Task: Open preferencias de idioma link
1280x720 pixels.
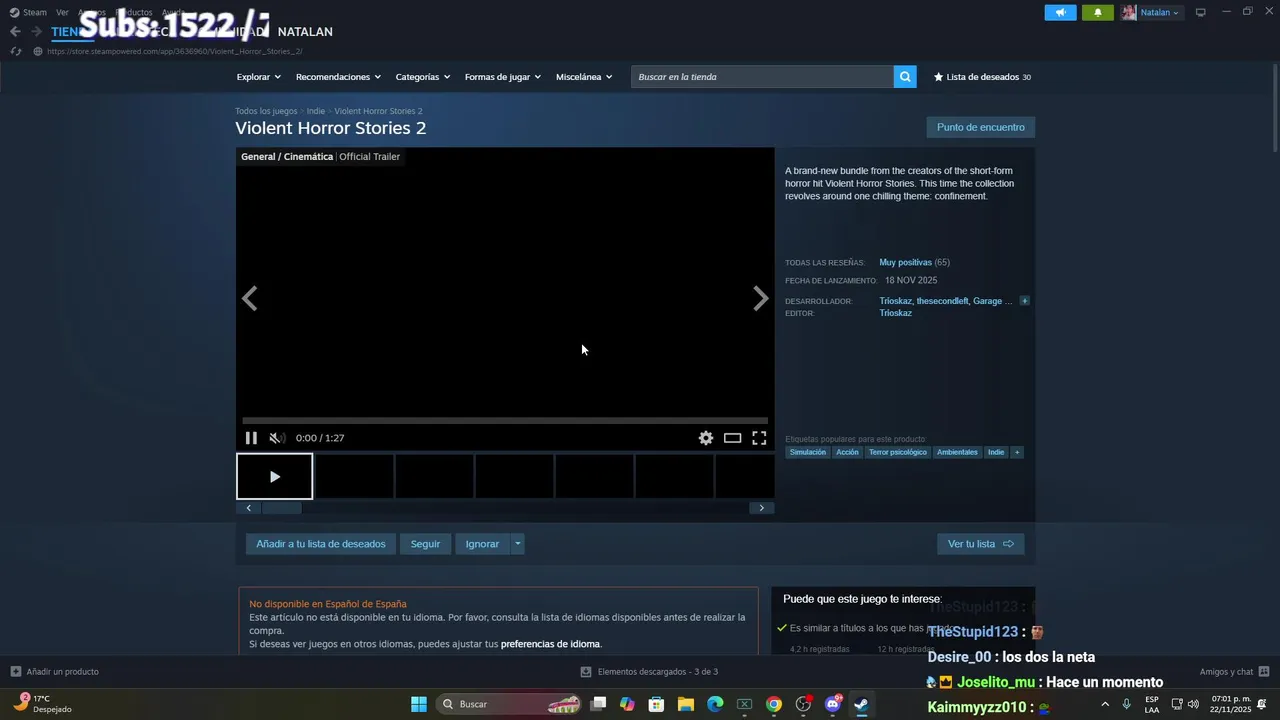Action: pyautogui.click(x=550, y=644)
